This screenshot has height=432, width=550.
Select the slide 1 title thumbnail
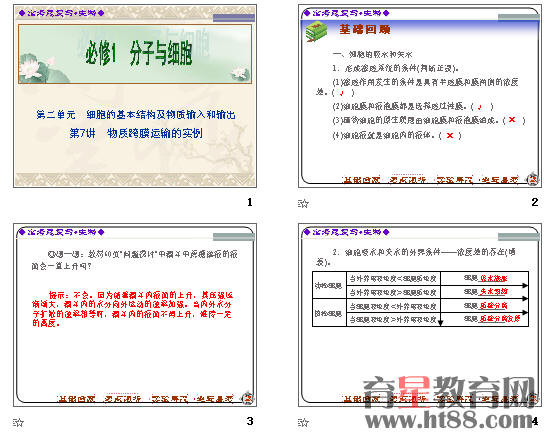pyautogui.click(x=135, y=96)
